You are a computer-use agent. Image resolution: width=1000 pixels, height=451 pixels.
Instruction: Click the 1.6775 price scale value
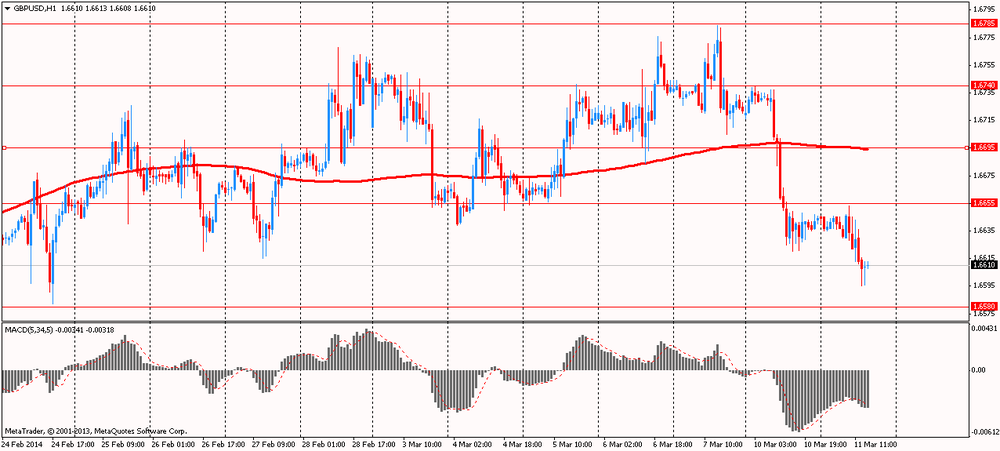click(985, 37)
